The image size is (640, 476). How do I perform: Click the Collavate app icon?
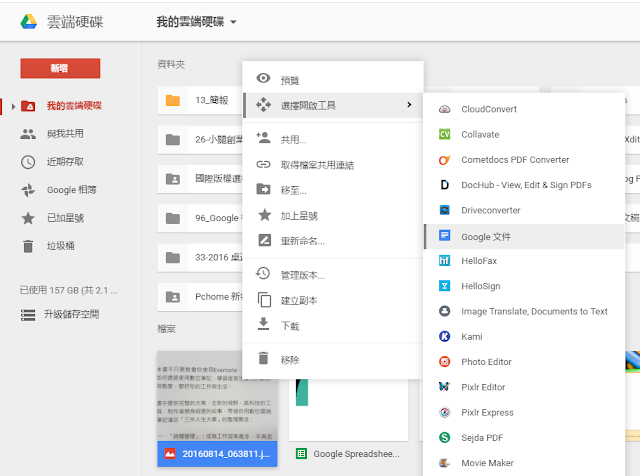point(444,134)
